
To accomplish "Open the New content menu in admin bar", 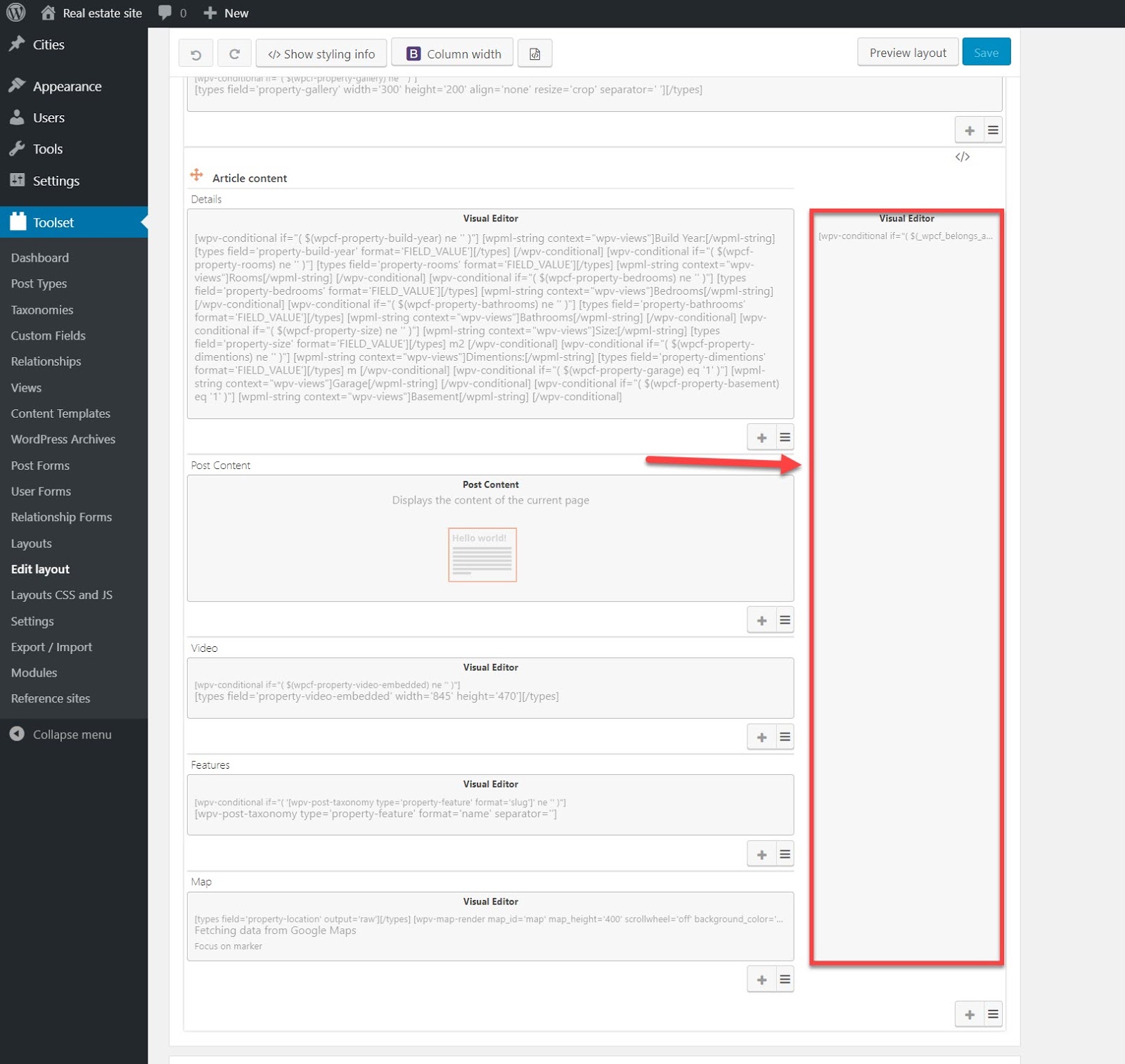I will [x=226, y=13].
